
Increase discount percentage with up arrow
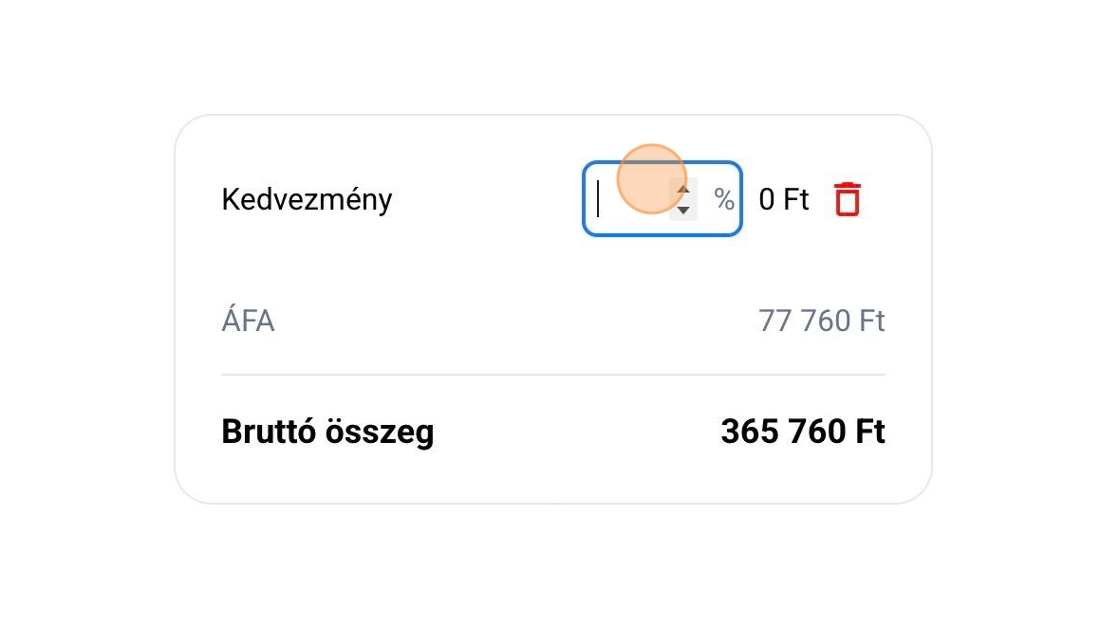click(x=683, y=189)
